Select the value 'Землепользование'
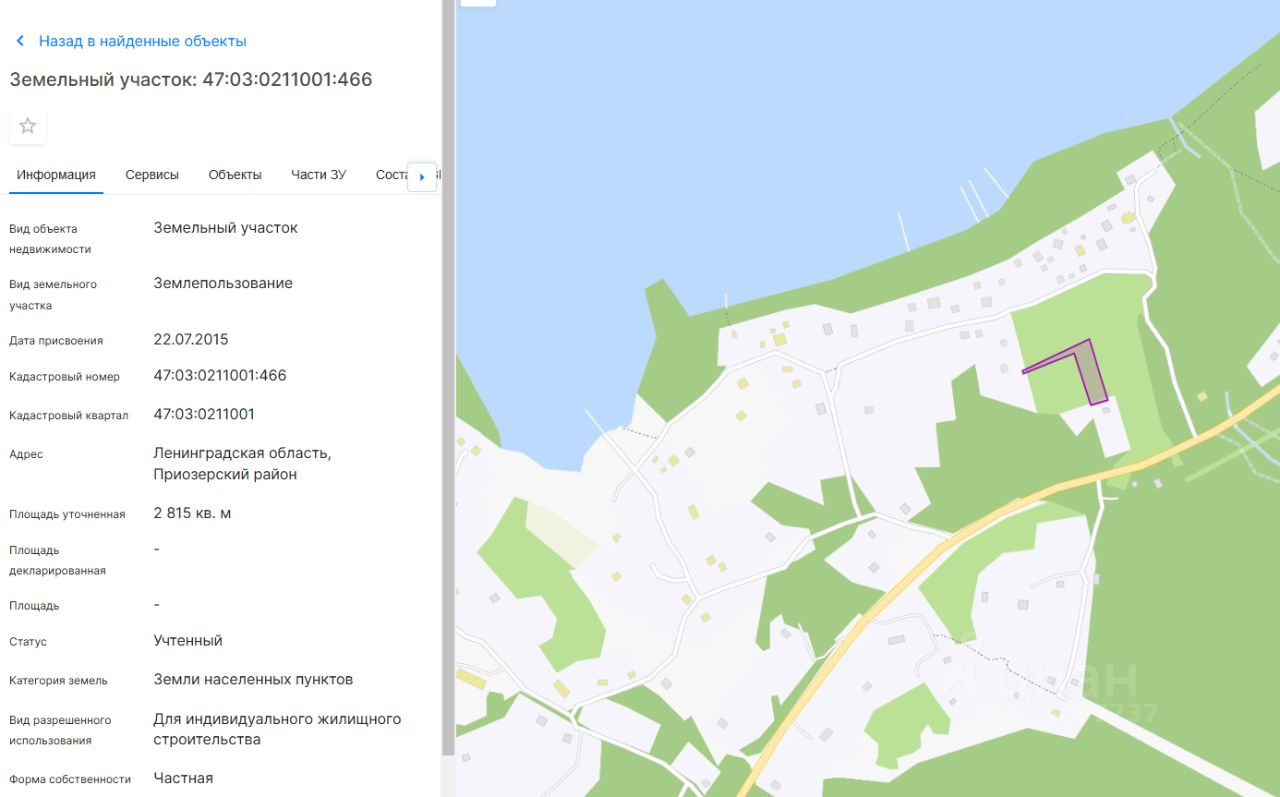1280x797 pixels. click(x=223, y=284)
